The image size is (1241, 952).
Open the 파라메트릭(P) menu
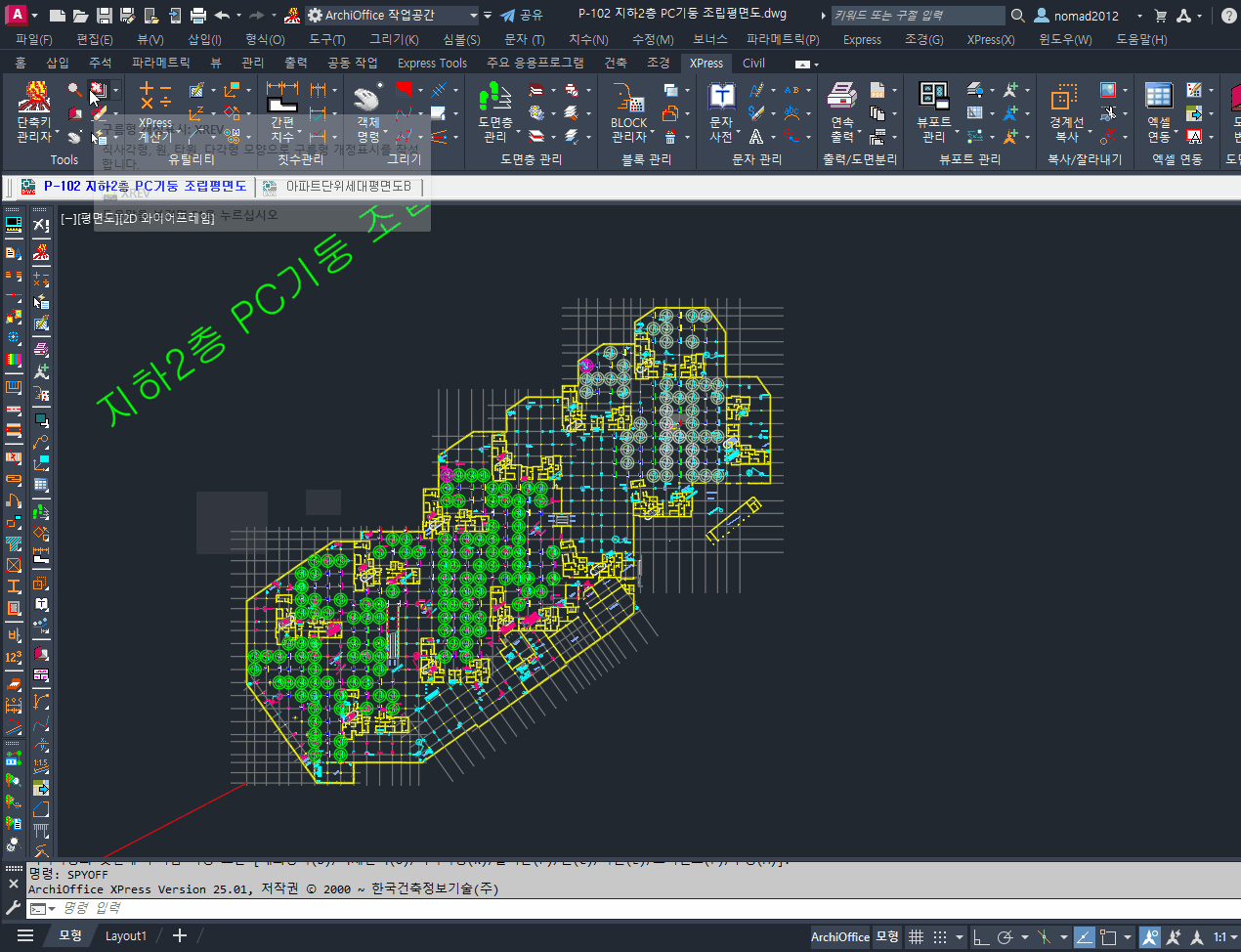[783, 39]
